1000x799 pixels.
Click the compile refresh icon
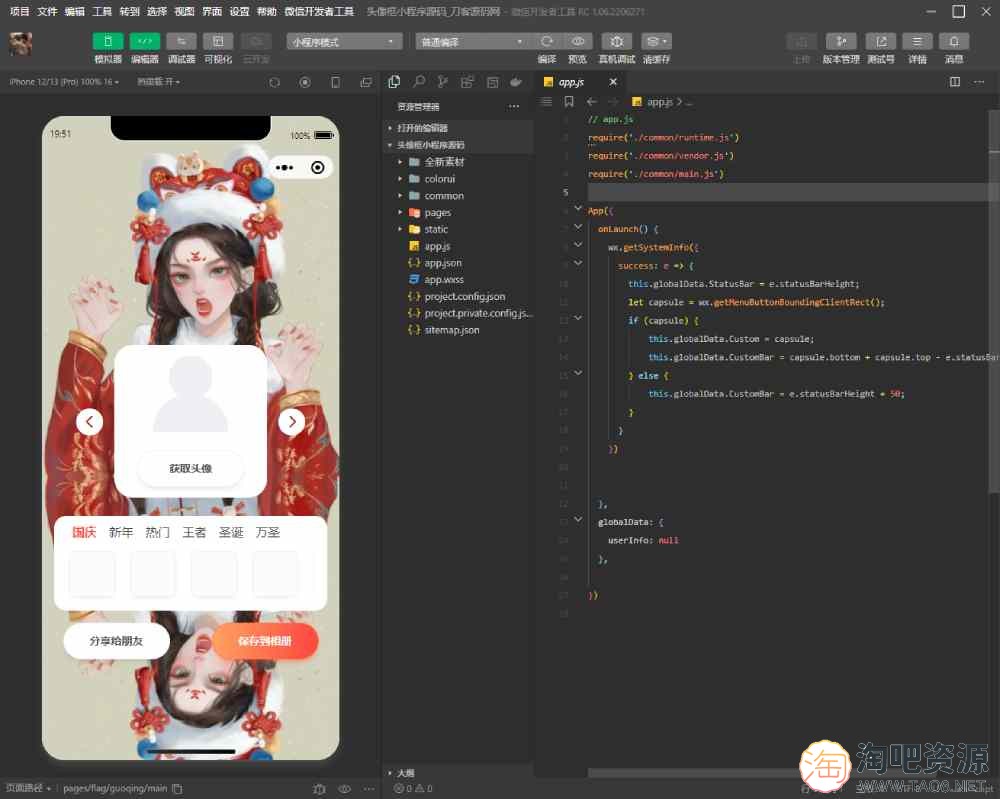click(547, 41)
